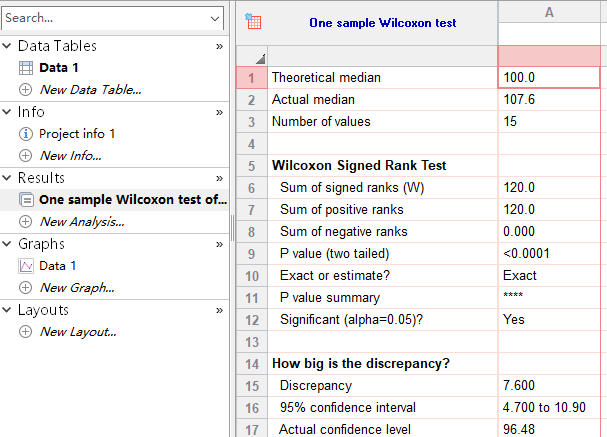Click the plus icon beside New Analysis
The width and height of the screenshot is (607, 437).
(x=26, y=222)
